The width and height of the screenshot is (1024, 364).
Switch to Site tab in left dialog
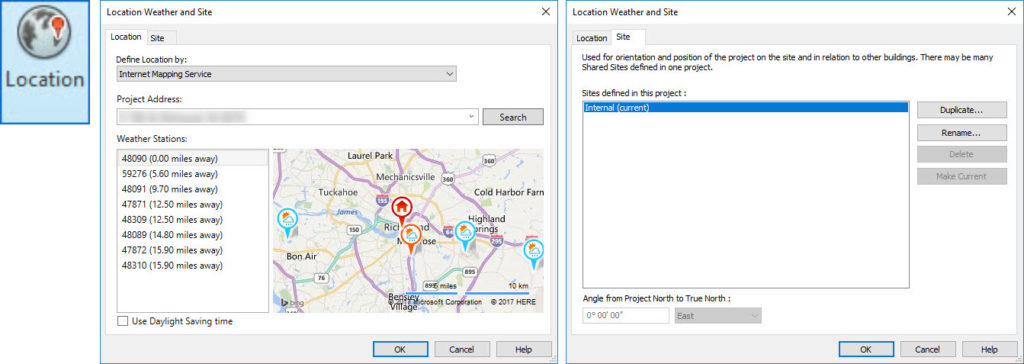click(x=157, y=38)
